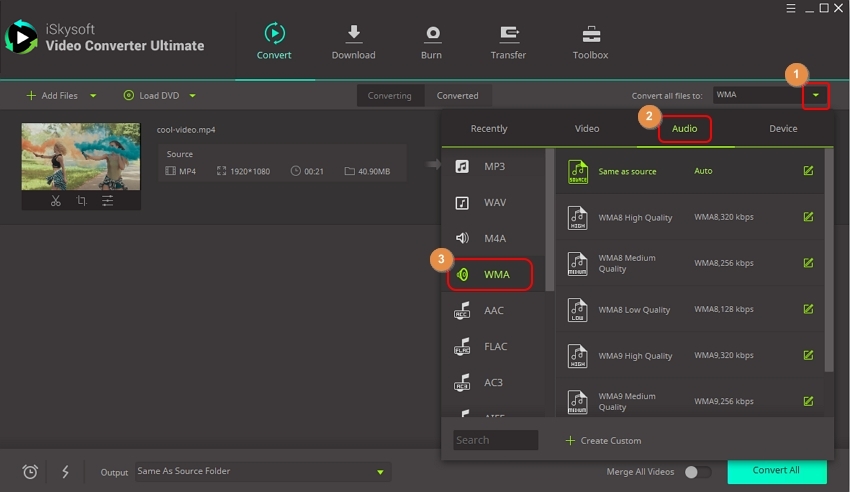The width and height of the screenshot is (850, 492).
Task: Go to the Download section
Action: click(353, 42)
